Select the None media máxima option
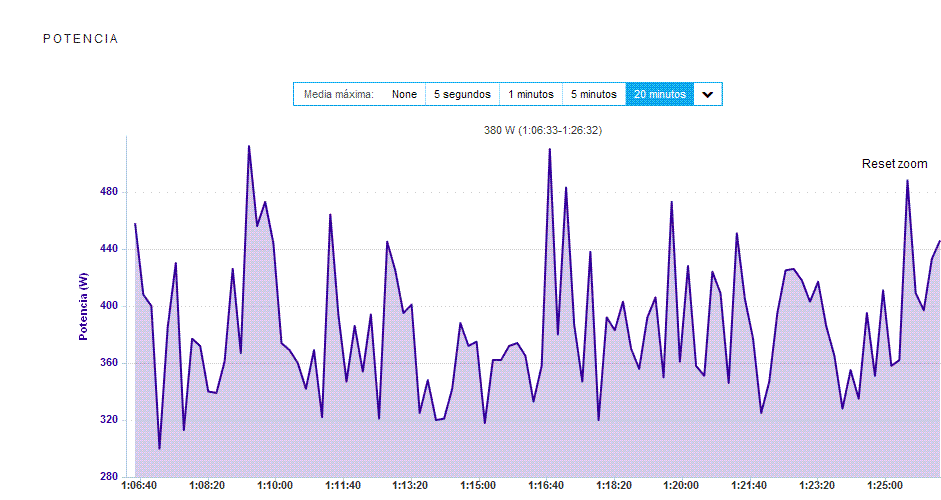 coord(404,95)
